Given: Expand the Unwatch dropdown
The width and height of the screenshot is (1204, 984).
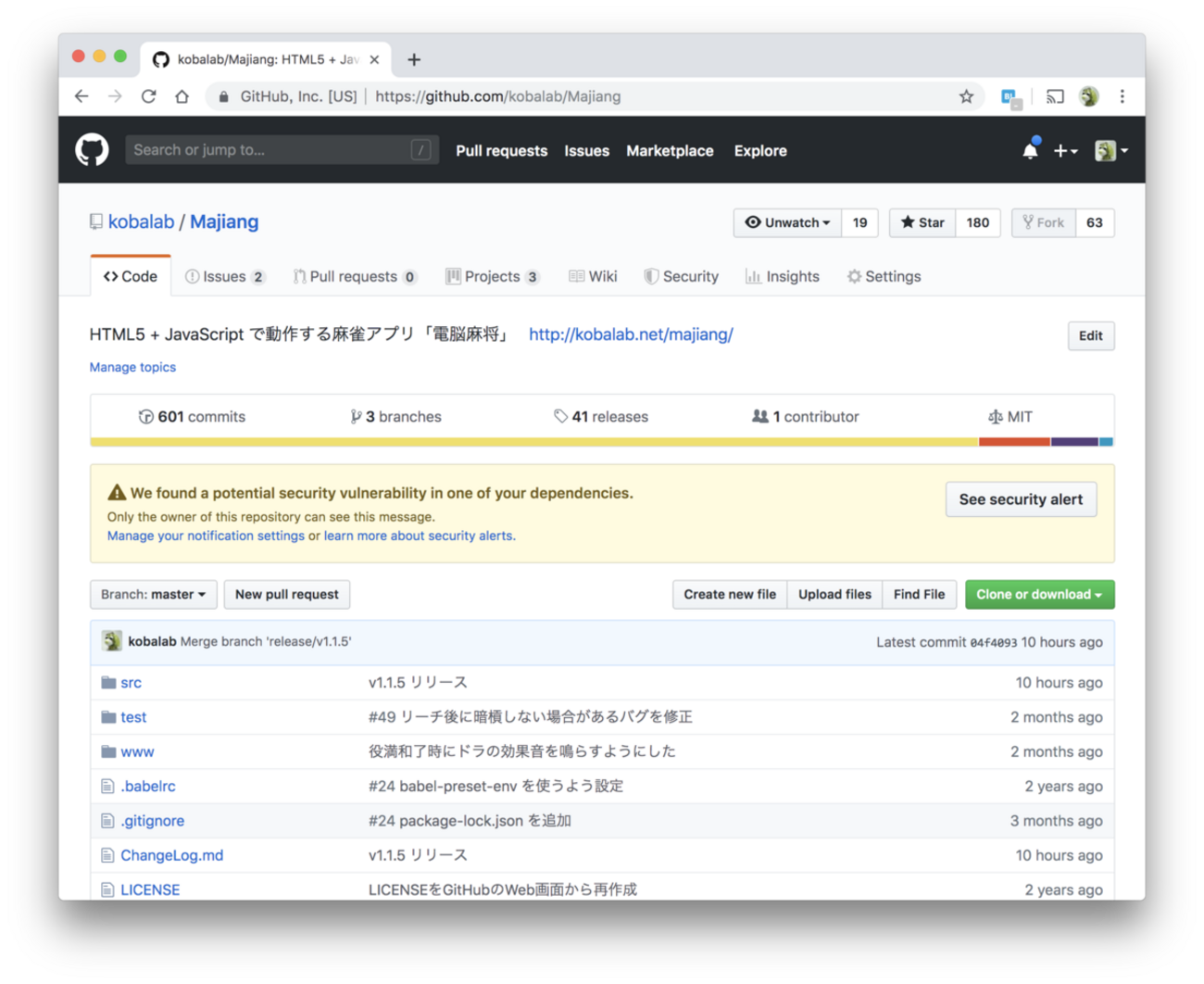Looking at the screenshot, I should (787, 222).
